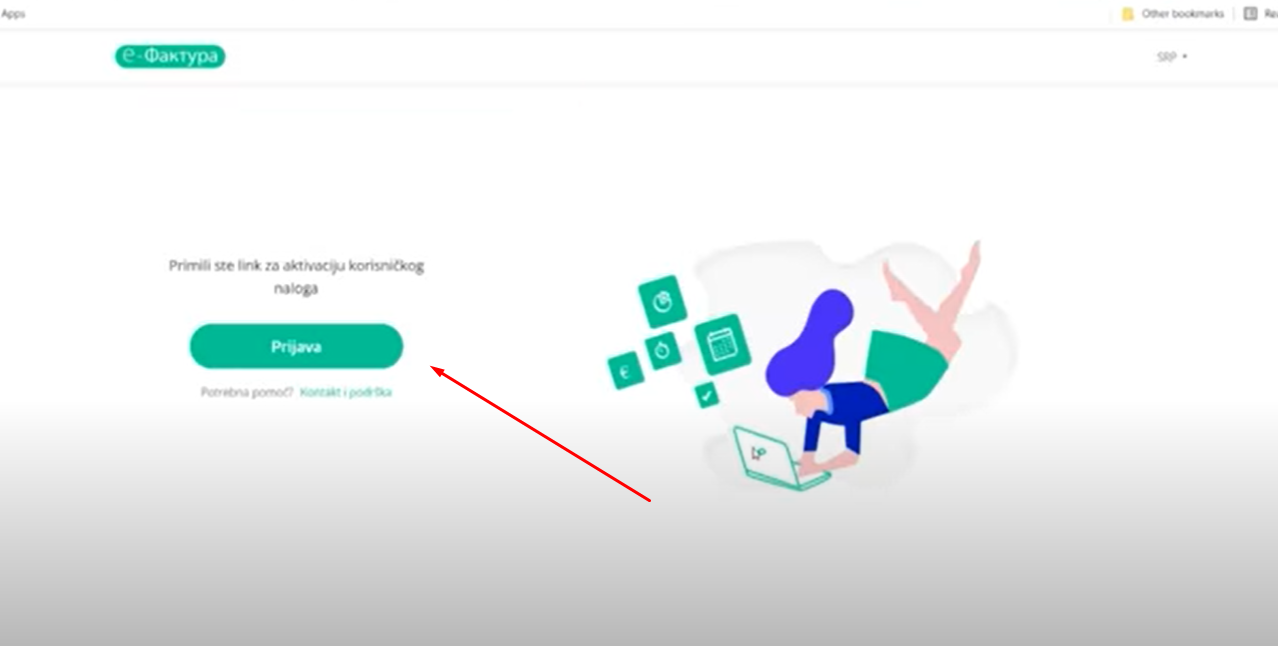
Task: Open the Reading list icon
Action: pos(1250,14)
